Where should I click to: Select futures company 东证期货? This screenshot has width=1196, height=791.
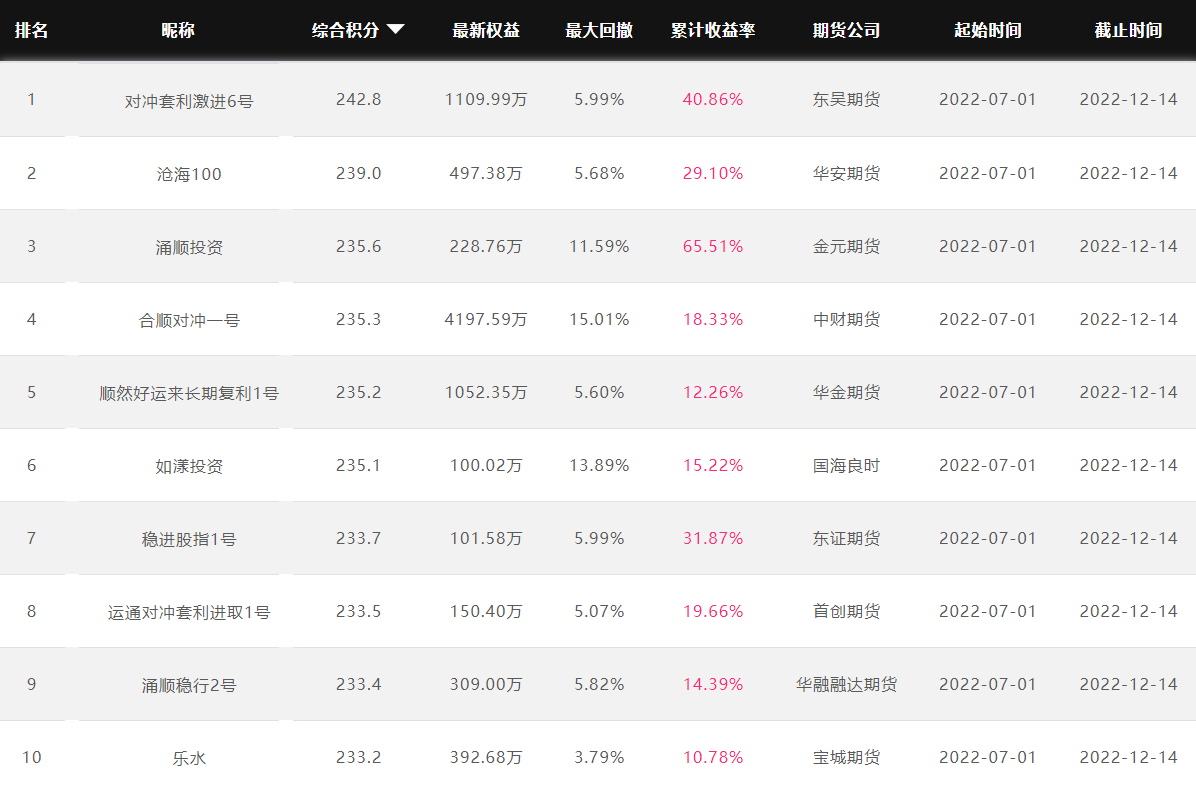point(846,539)
